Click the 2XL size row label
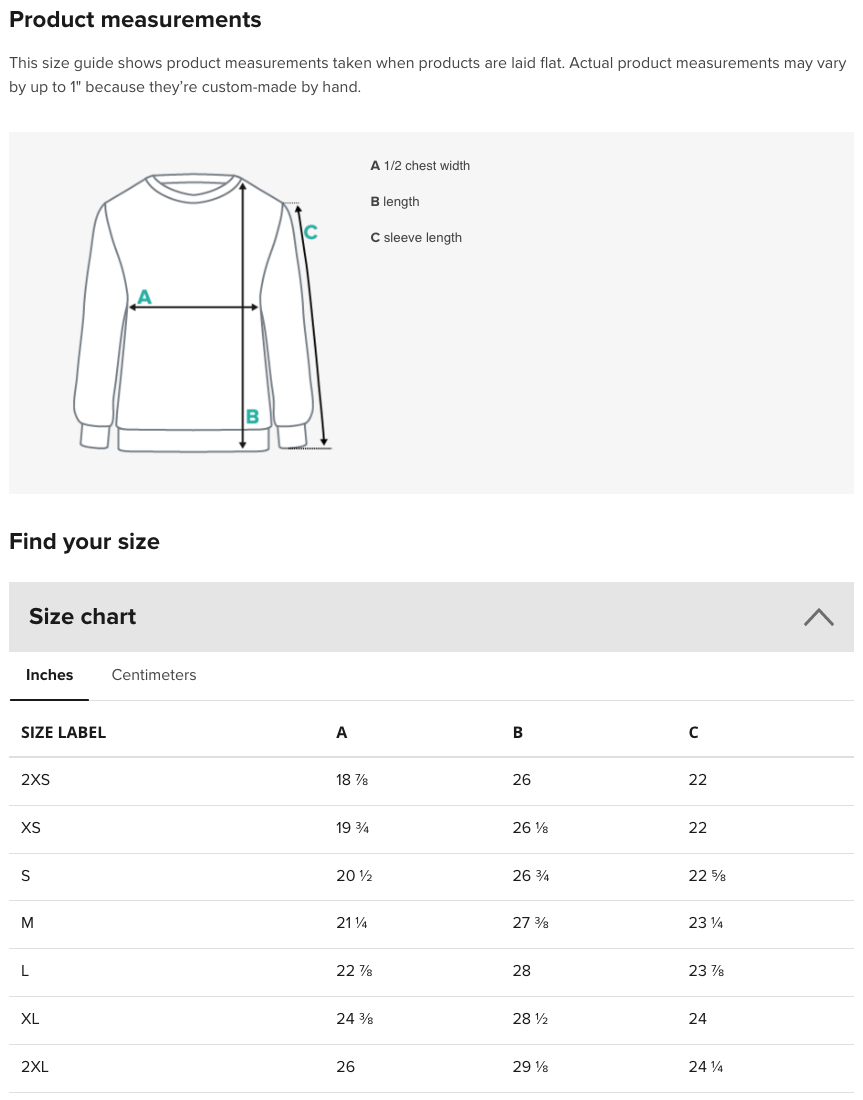 [x=34, y=1066]
